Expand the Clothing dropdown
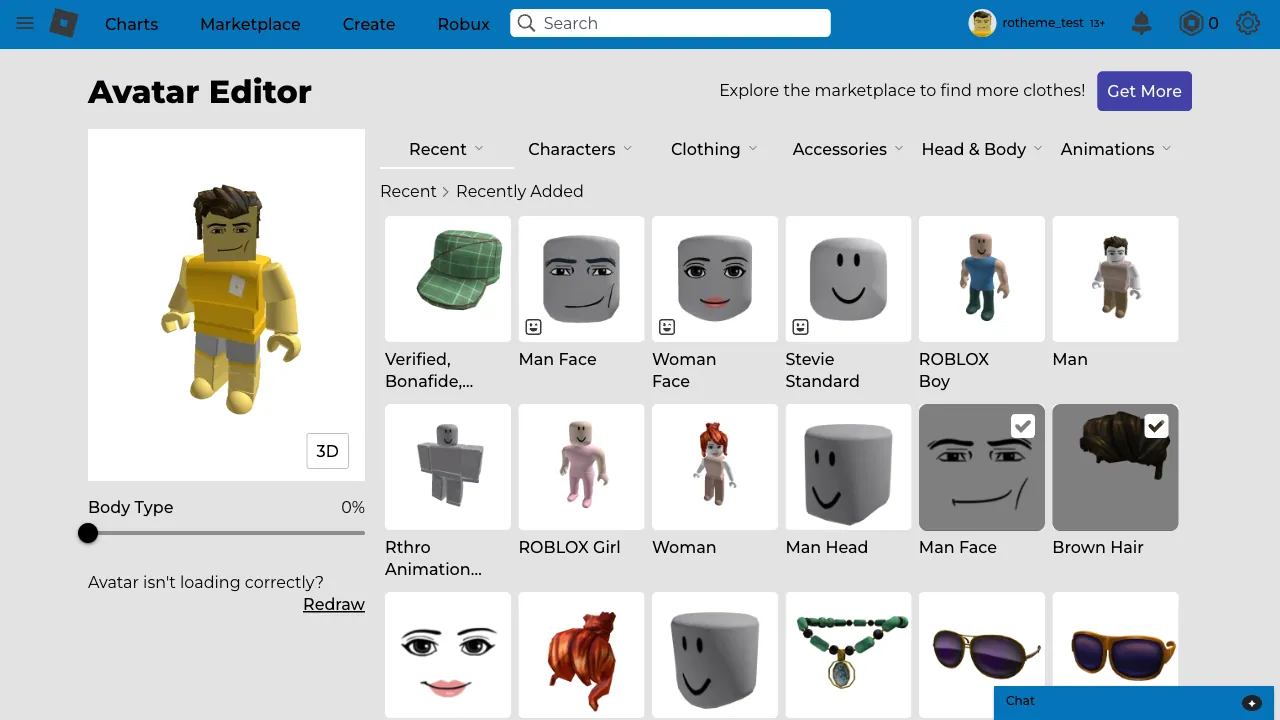The image size is (1280, 720). coord(713,149)
